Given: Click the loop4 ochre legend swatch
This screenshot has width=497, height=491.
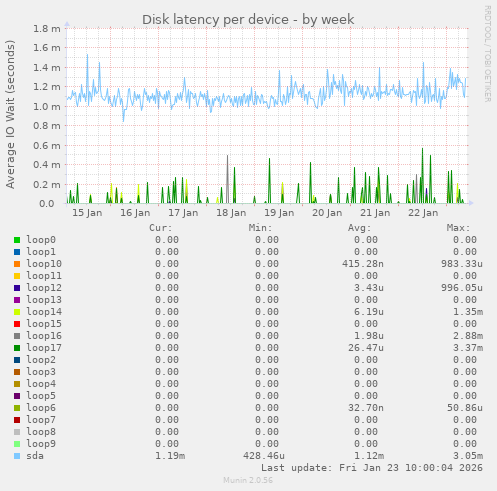Looking at the screenshot, I should pos(17,384).
